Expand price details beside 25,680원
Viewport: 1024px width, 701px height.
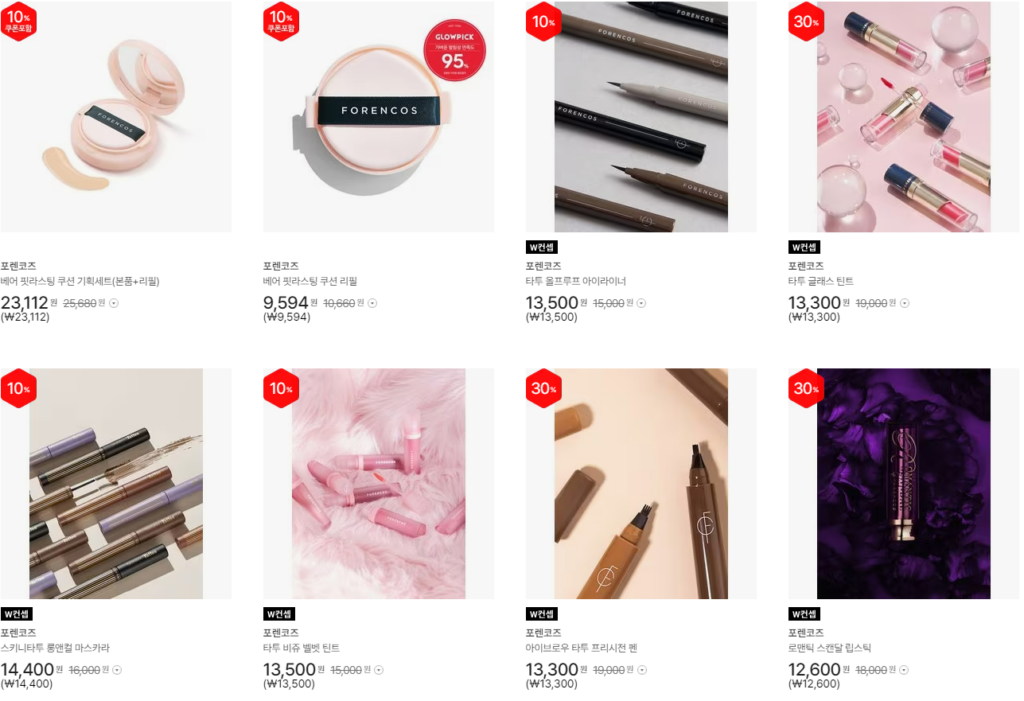[x=114, y=303]
